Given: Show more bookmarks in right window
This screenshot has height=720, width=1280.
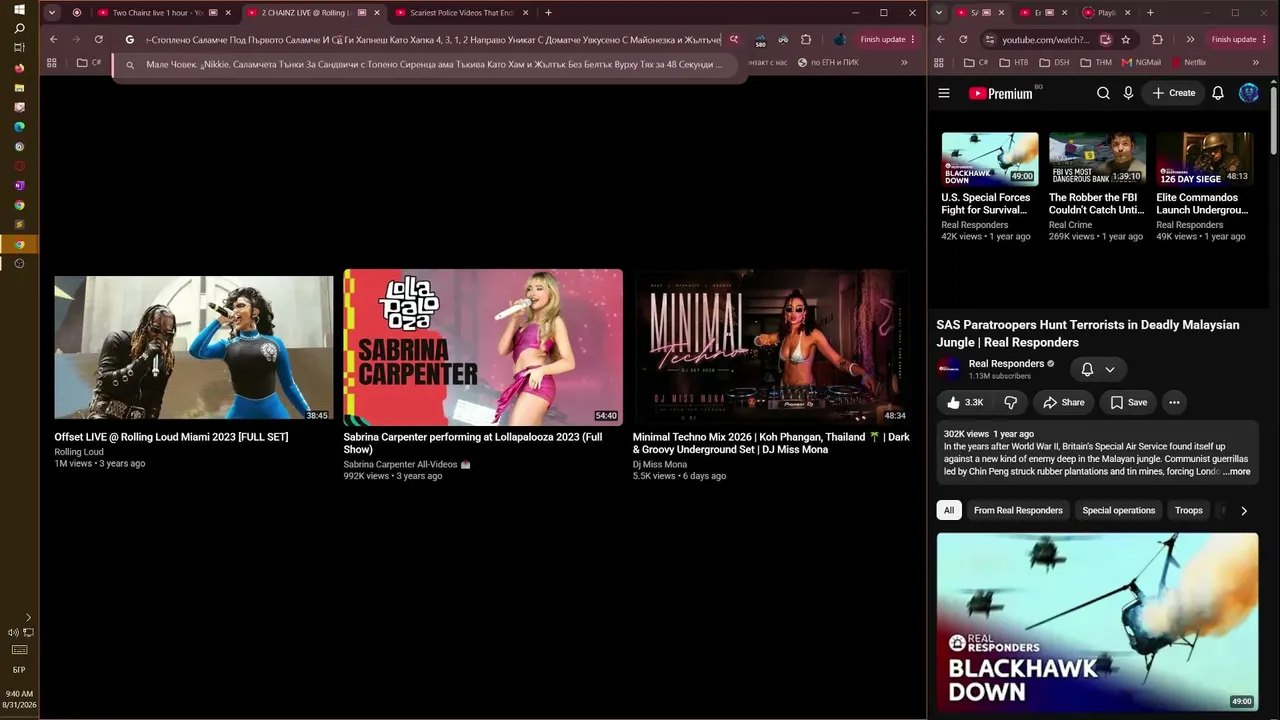Looking at the screenshot, I should 1256,62.
